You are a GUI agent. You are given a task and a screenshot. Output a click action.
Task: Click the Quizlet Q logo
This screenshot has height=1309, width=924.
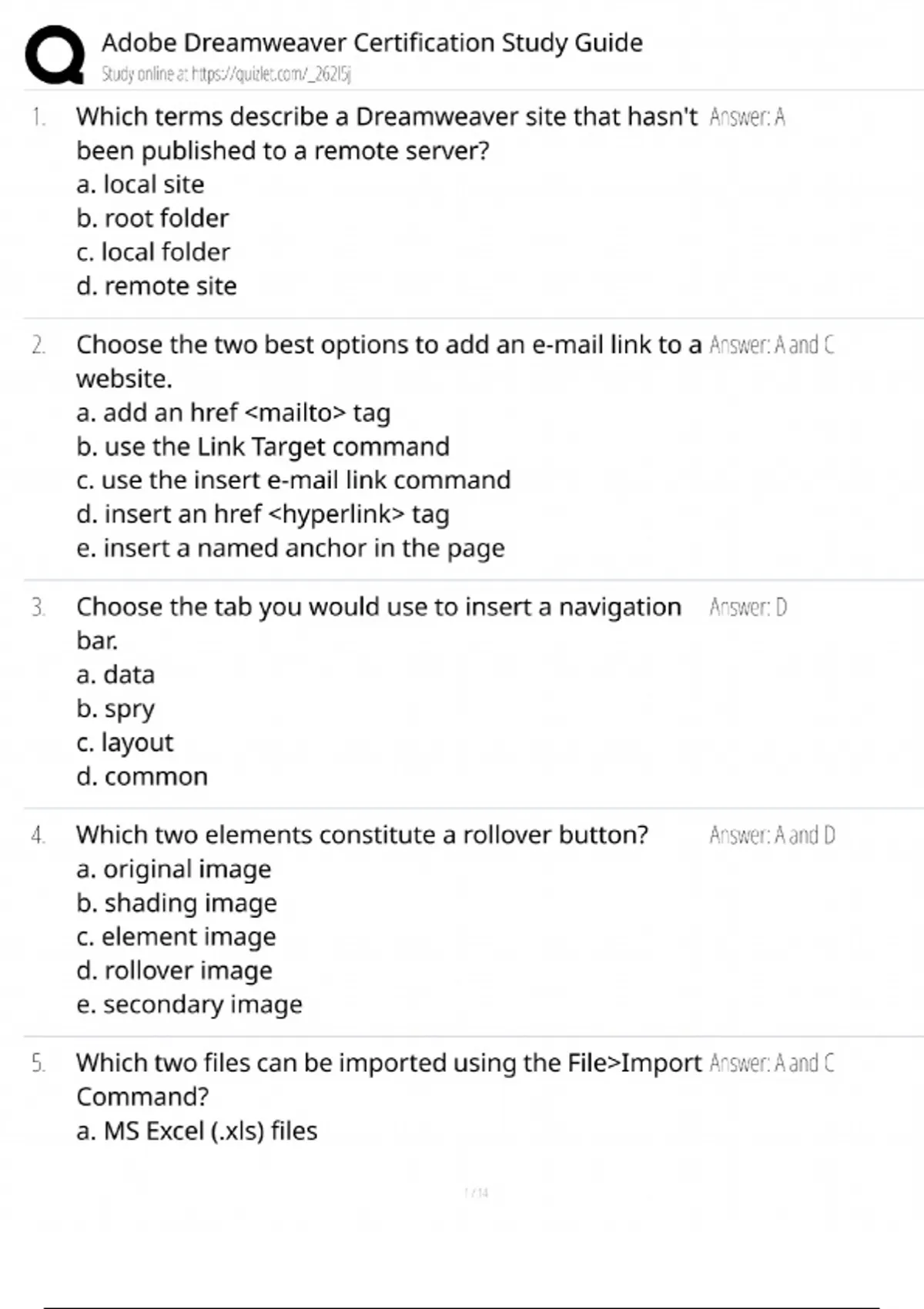(55, 54)
